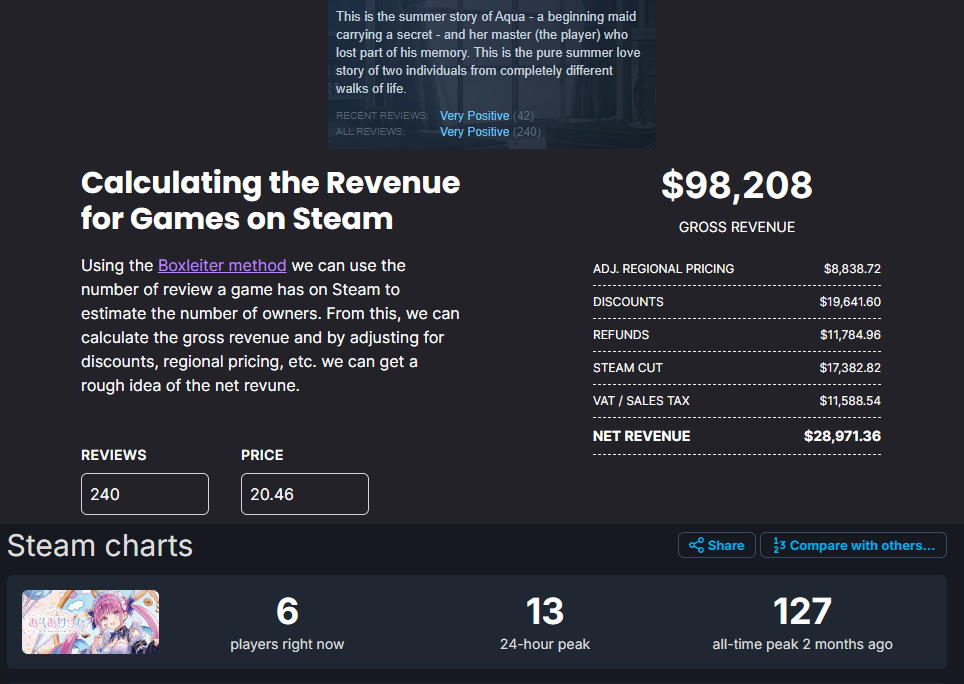The height and width of the screenshot is (684, 964).
Task: Click the $11,588.54 VAT value
Action: [850, 401]
